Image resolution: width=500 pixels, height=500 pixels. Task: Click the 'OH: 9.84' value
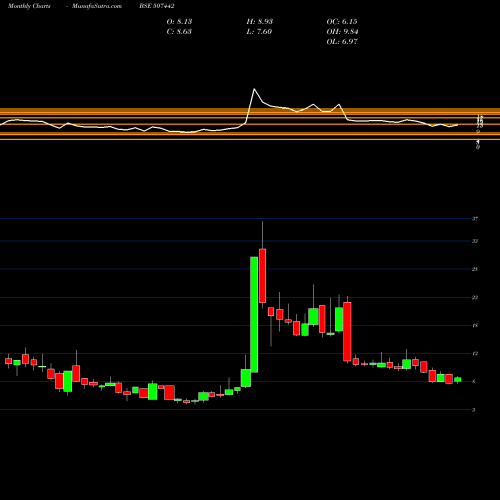tap(342, 32)
